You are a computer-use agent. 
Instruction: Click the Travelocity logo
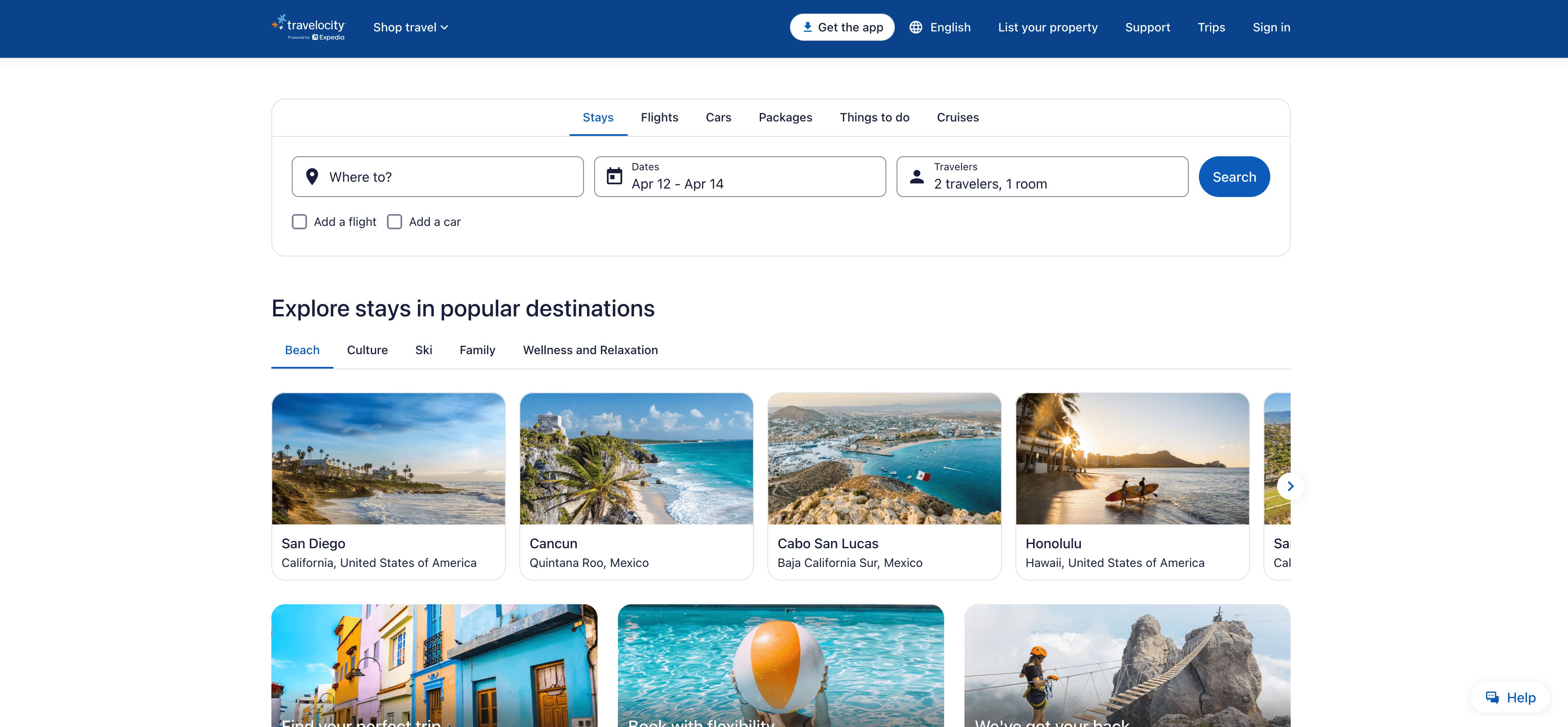[x=309, y=27]
